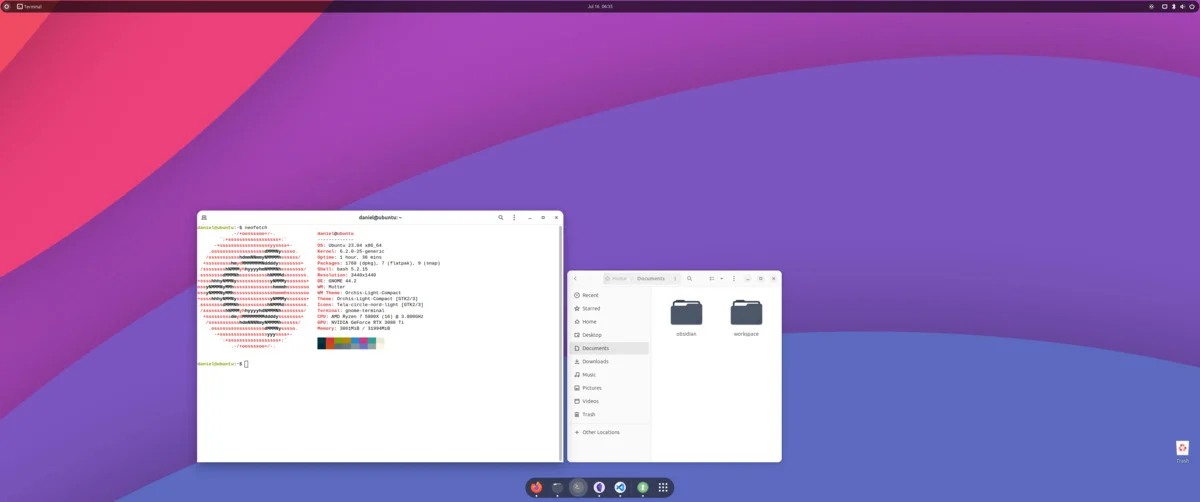Maximize the Terminal window
This screenshot has width=1200, height=502.
click(543, 217)
